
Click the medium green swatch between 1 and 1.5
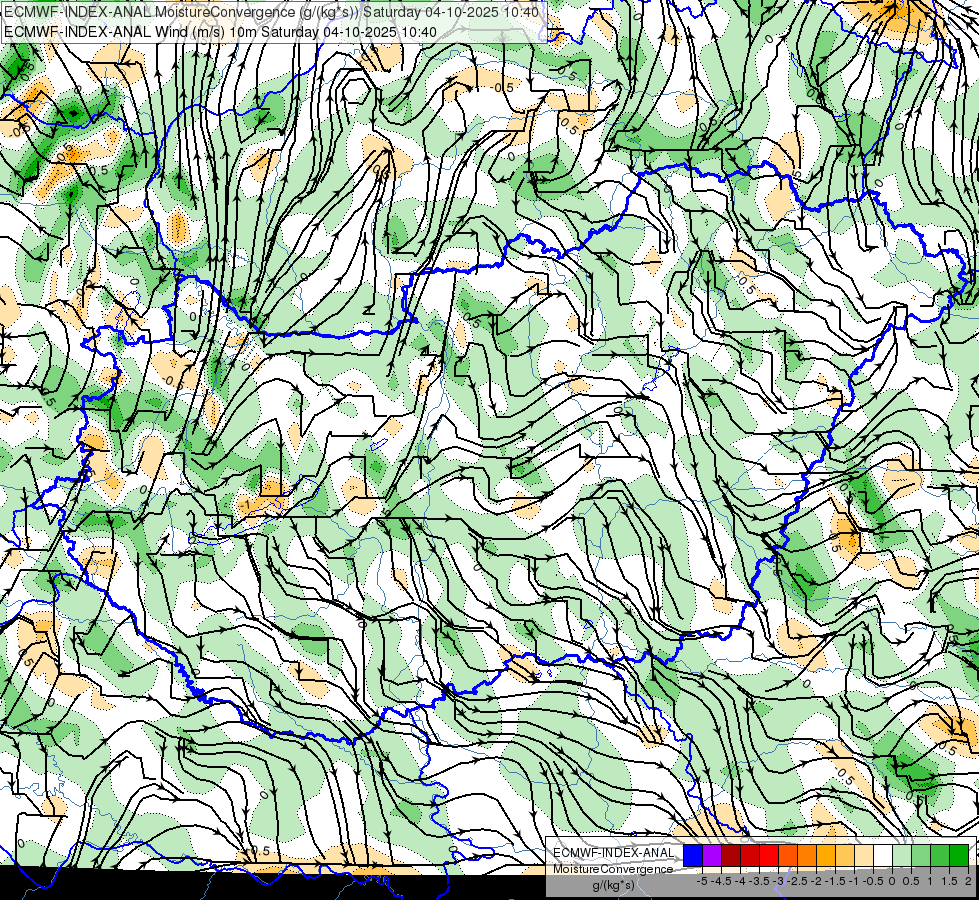pyautogui.click(x=940, y=856)
